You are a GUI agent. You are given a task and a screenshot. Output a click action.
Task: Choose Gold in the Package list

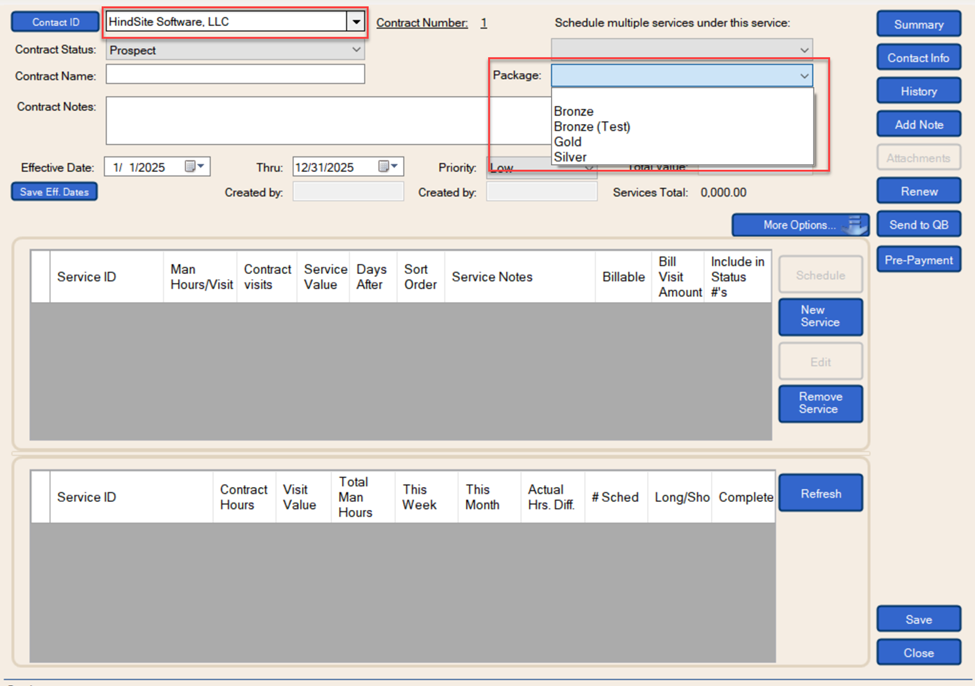coord(568,142)
